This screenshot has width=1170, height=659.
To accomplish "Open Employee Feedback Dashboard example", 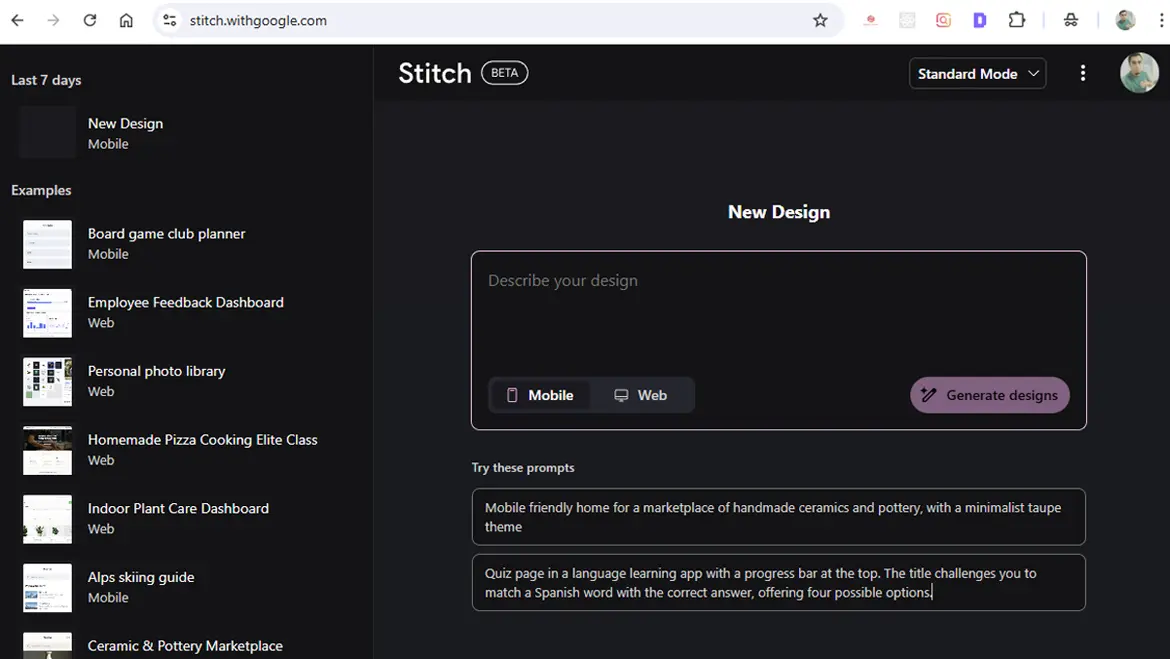I will point(186,312).
